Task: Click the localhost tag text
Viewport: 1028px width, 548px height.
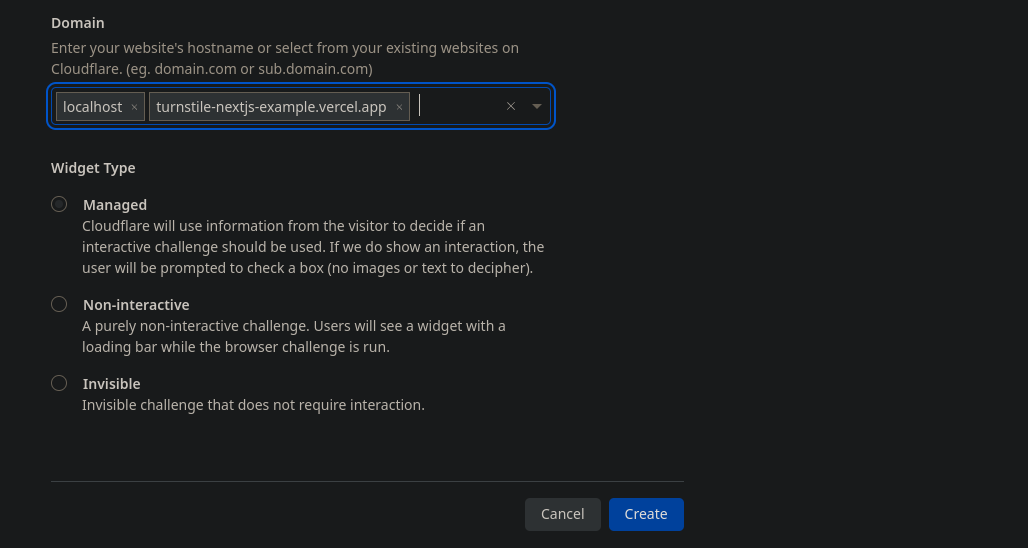Action: pos(92,107)
